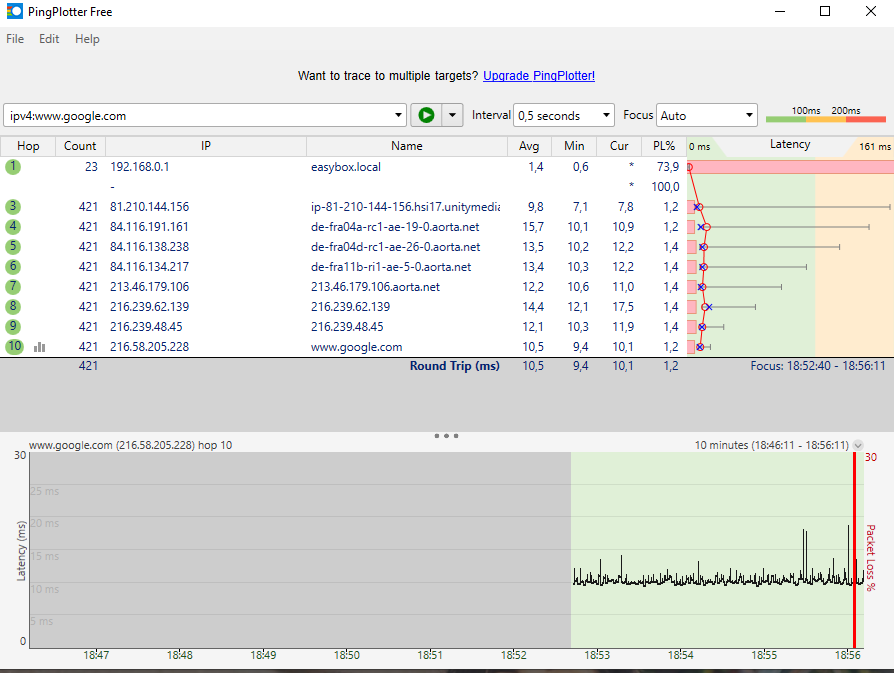This screenshot has width=894, height=673.
Task: Start tracing with the green play button
Action: click(x=426, y=115)
